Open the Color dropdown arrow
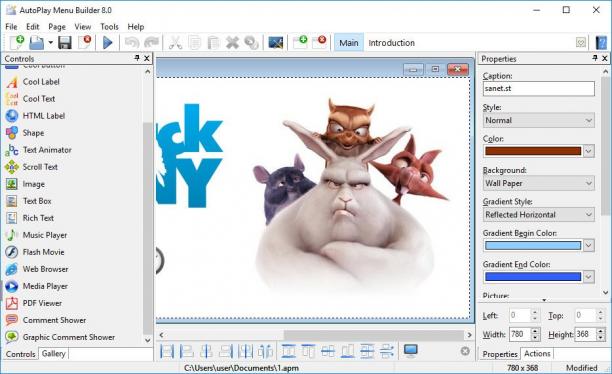 click(x=589, y=151)
